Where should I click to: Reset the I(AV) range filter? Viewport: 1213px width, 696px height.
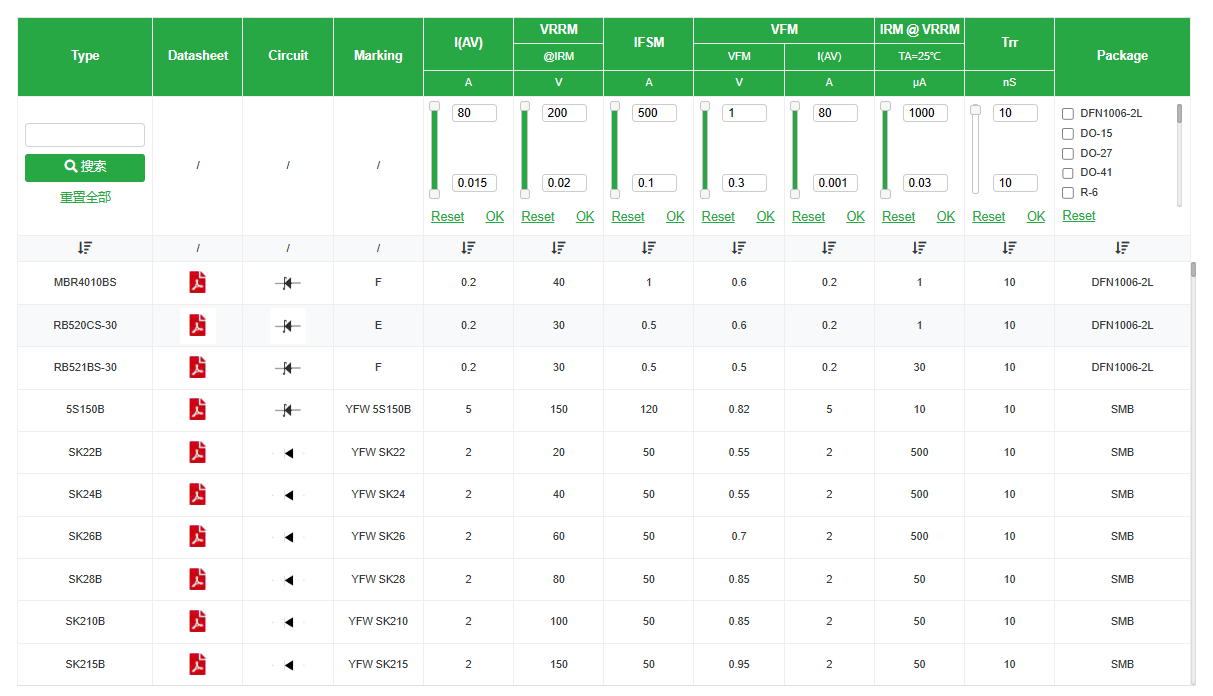point(447,217)
